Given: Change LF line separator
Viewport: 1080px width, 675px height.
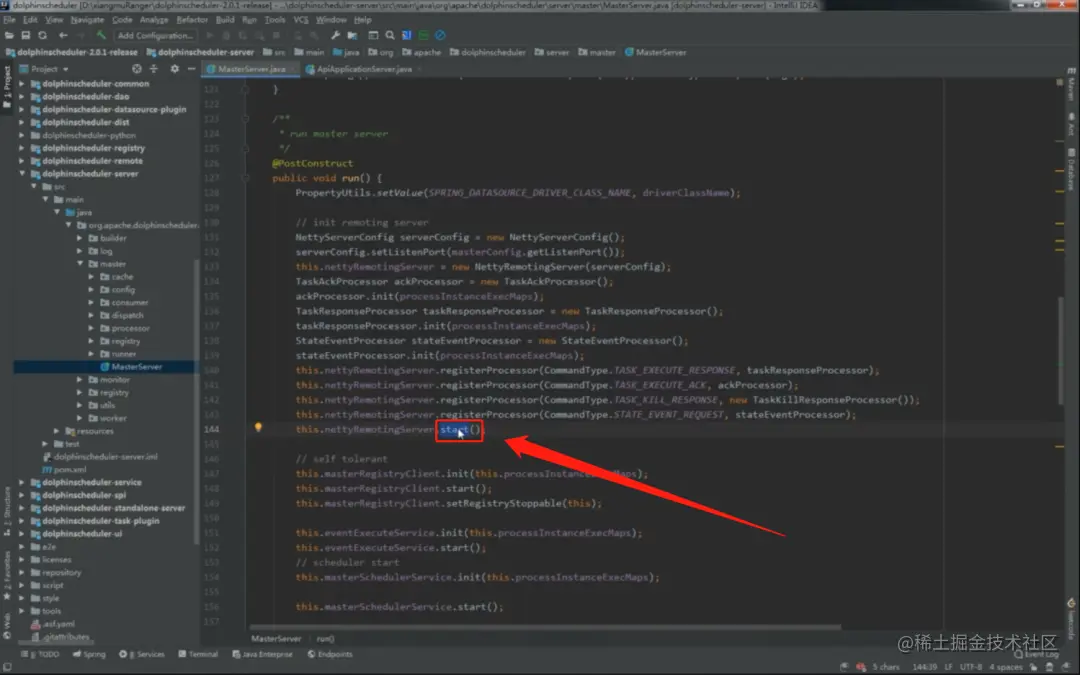Looking at the screenshot, I should [948, 667].
